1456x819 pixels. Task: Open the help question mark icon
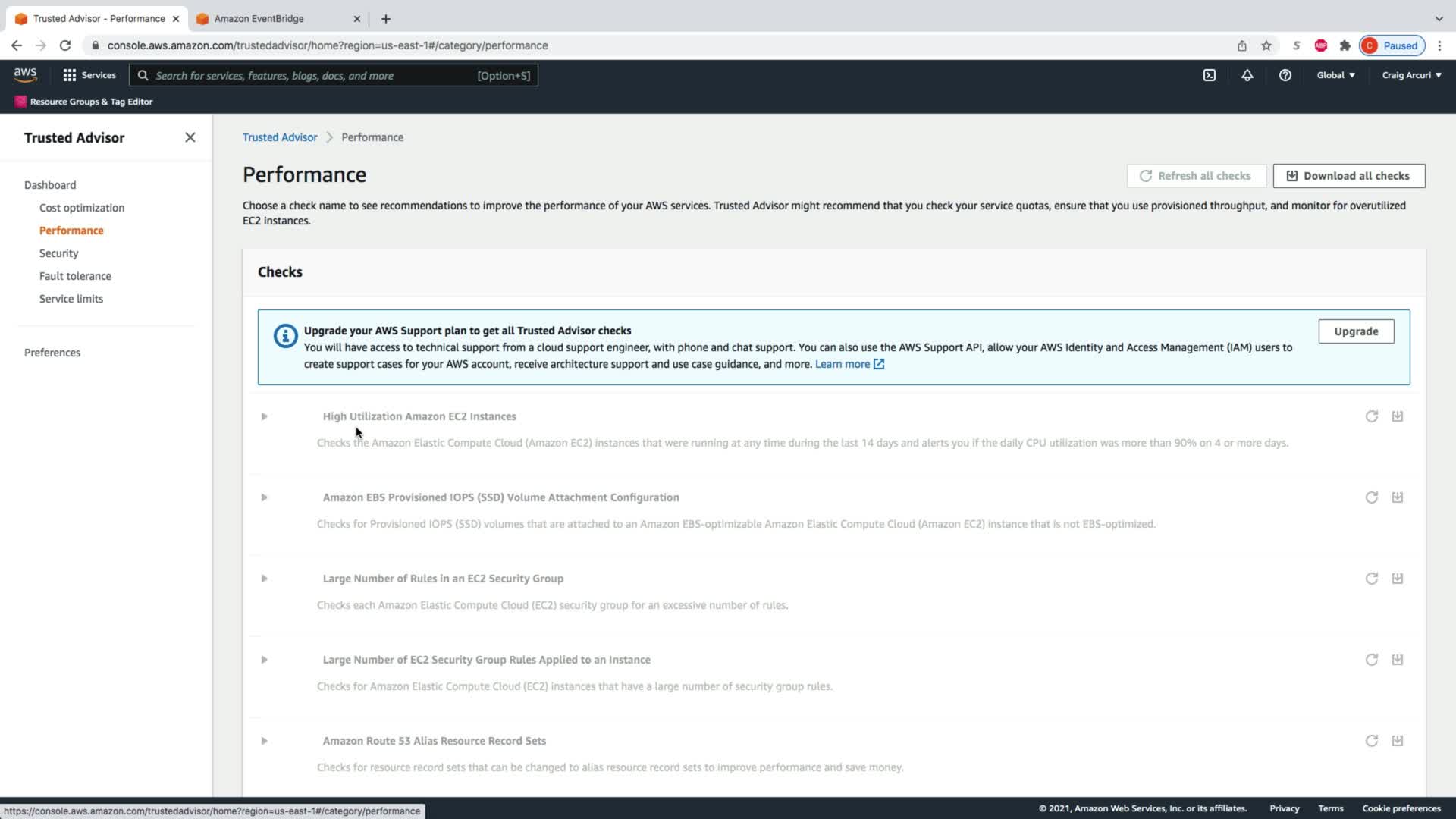1285,75
